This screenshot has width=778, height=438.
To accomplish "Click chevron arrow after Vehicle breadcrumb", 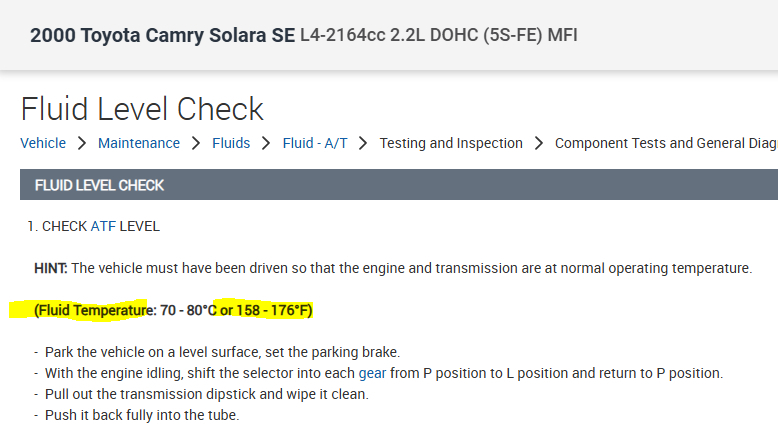I will [82, 143].
